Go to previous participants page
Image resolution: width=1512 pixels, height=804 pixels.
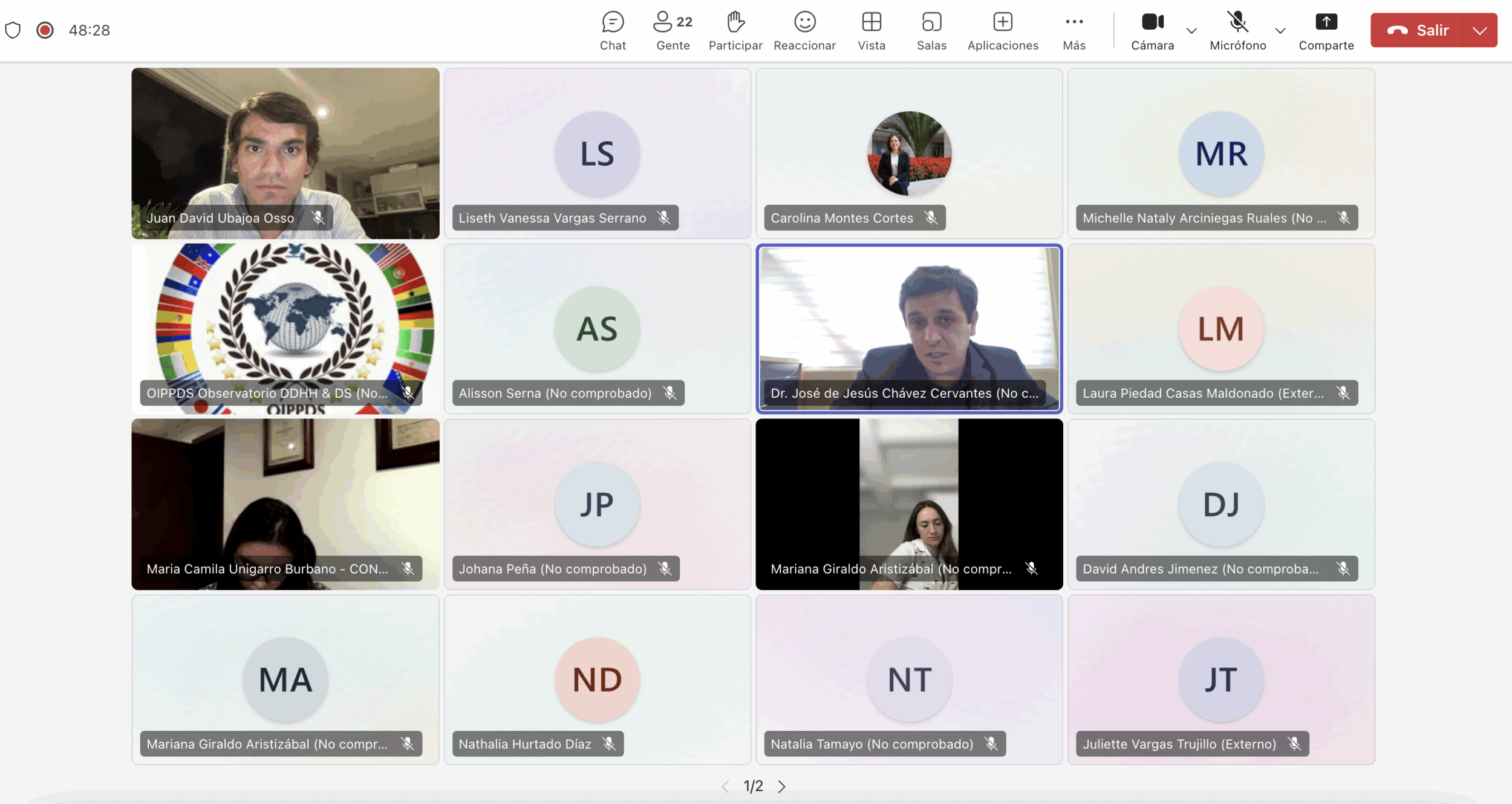tap(725, 786)
